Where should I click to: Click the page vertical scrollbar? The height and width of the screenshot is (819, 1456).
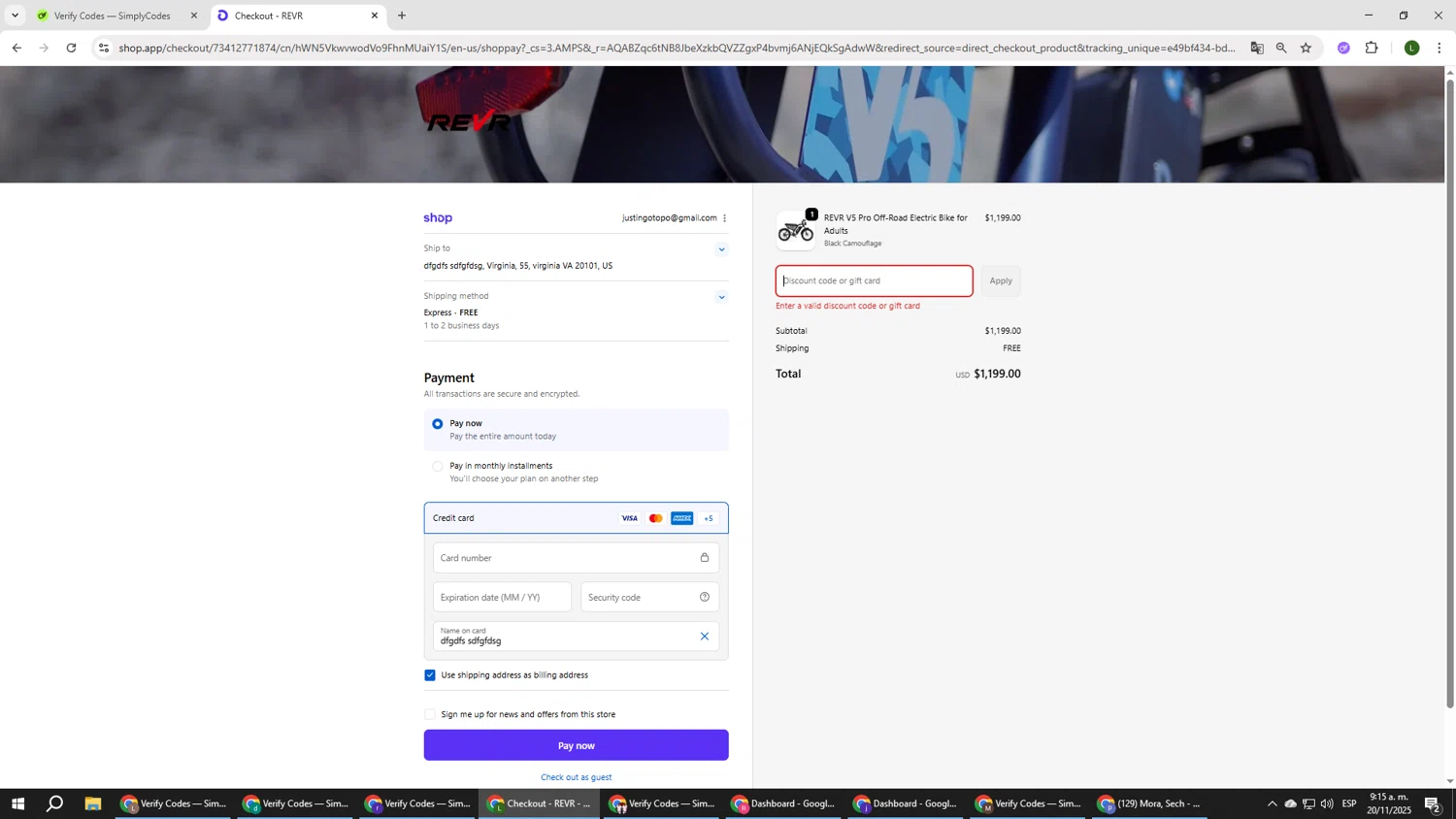click(x=1450, y=393)
